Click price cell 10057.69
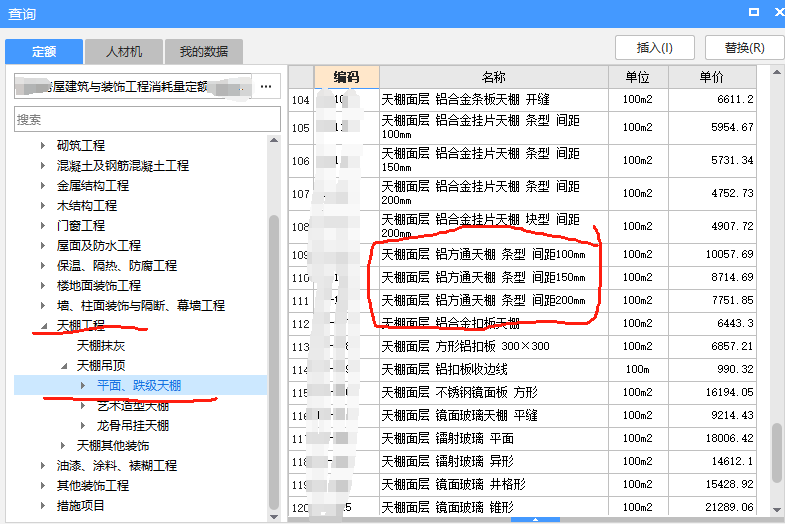Image resolution: width=785 pixels, height=524 pixels. pyautogui.click(x=712, y=255)
